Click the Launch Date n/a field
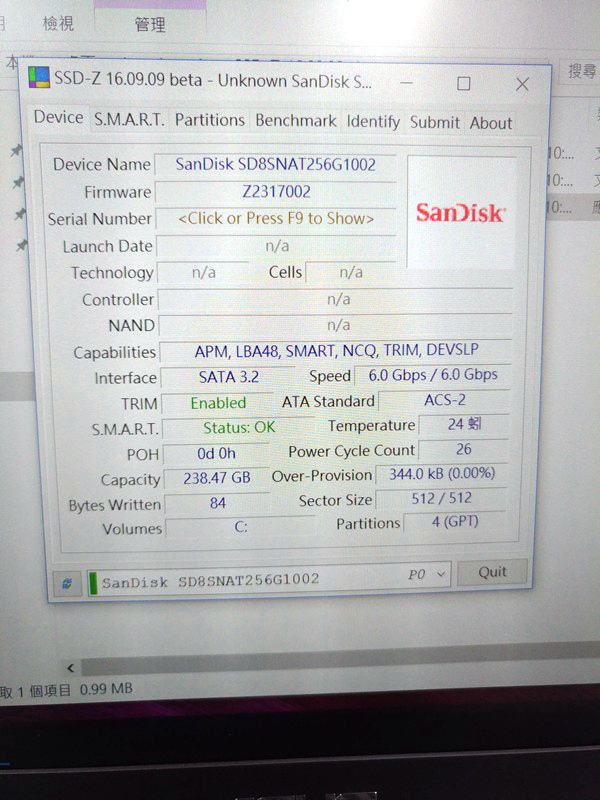The image size is (600, 800). coord(277,246)
